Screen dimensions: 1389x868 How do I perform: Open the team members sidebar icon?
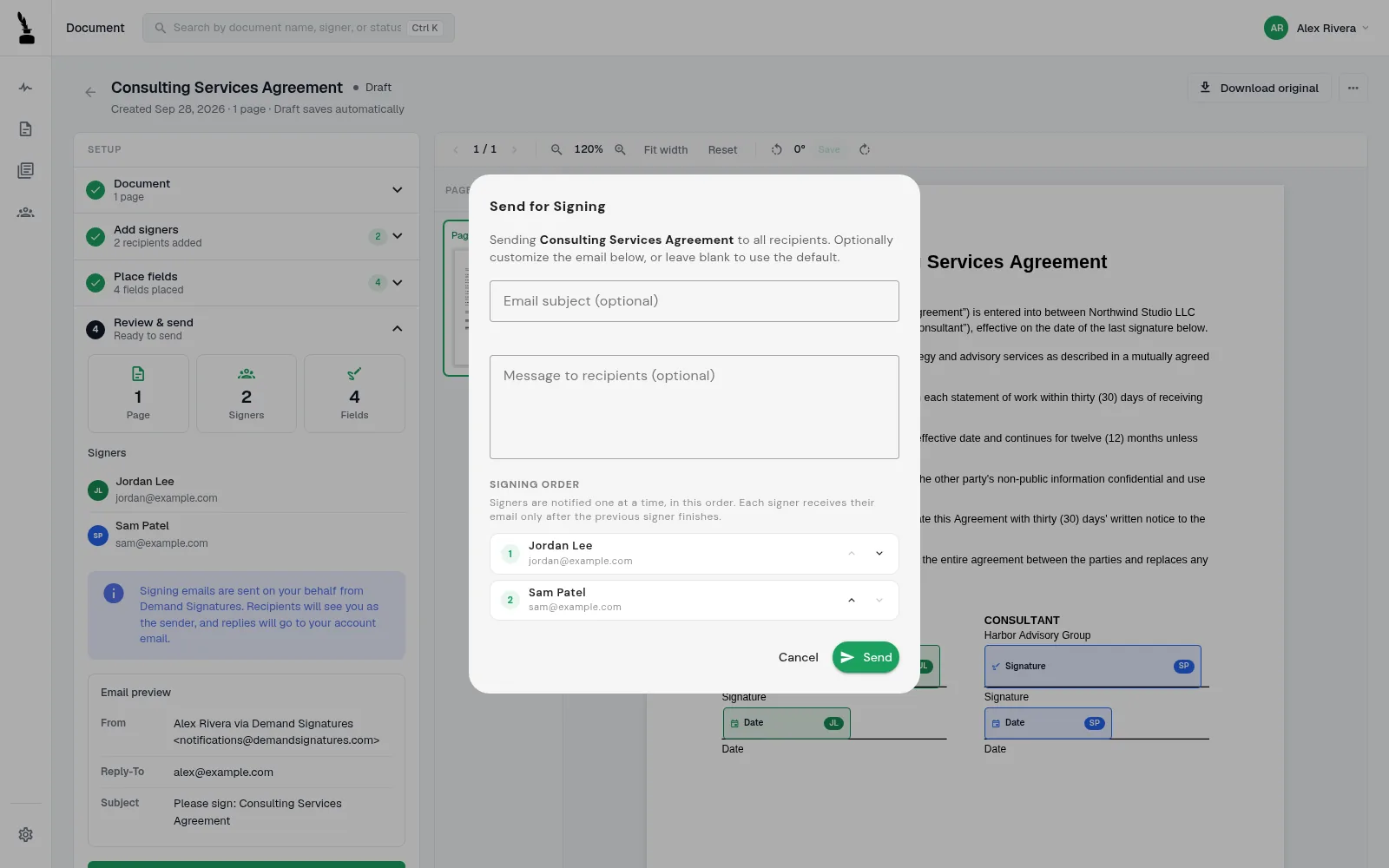tap(26, 212)
